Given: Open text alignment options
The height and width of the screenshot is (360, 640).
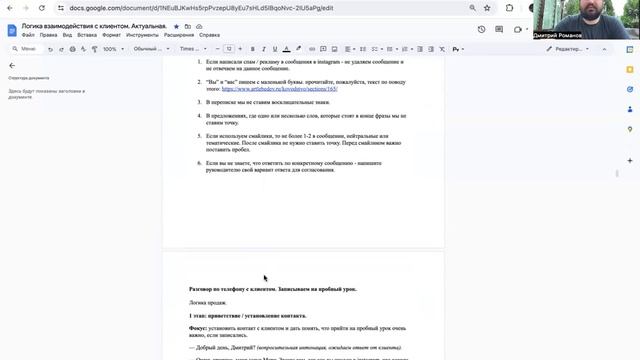Looking at the screenshot, I should tap(349, 49).
